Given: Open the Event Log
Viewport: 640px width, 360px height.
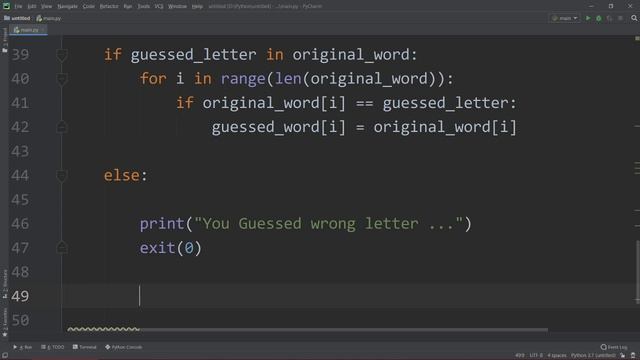Looking at the screenshot, I should [614, 347].
